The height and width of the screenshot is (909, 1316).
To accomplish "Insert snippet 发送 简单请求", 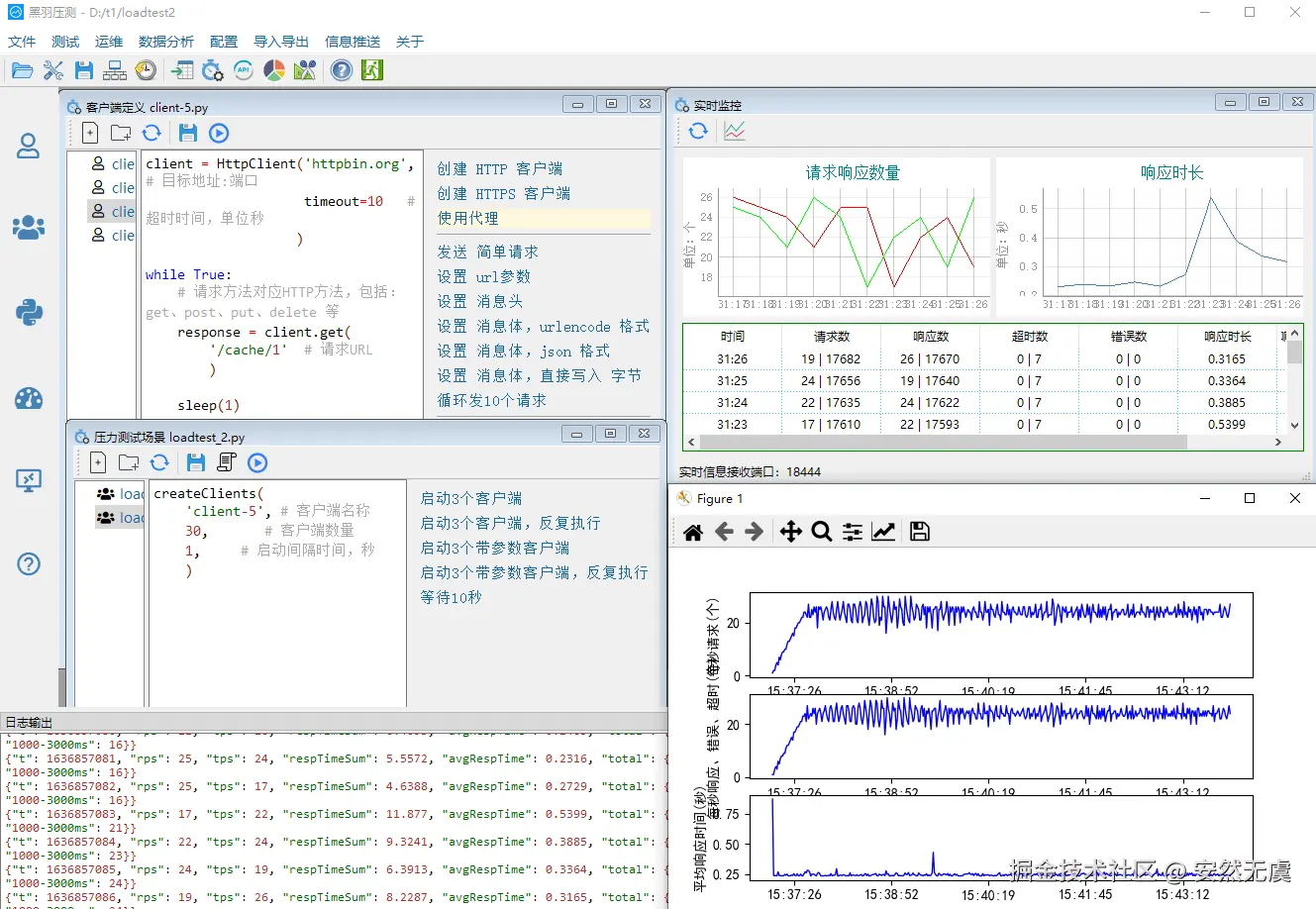I will 488,252.
